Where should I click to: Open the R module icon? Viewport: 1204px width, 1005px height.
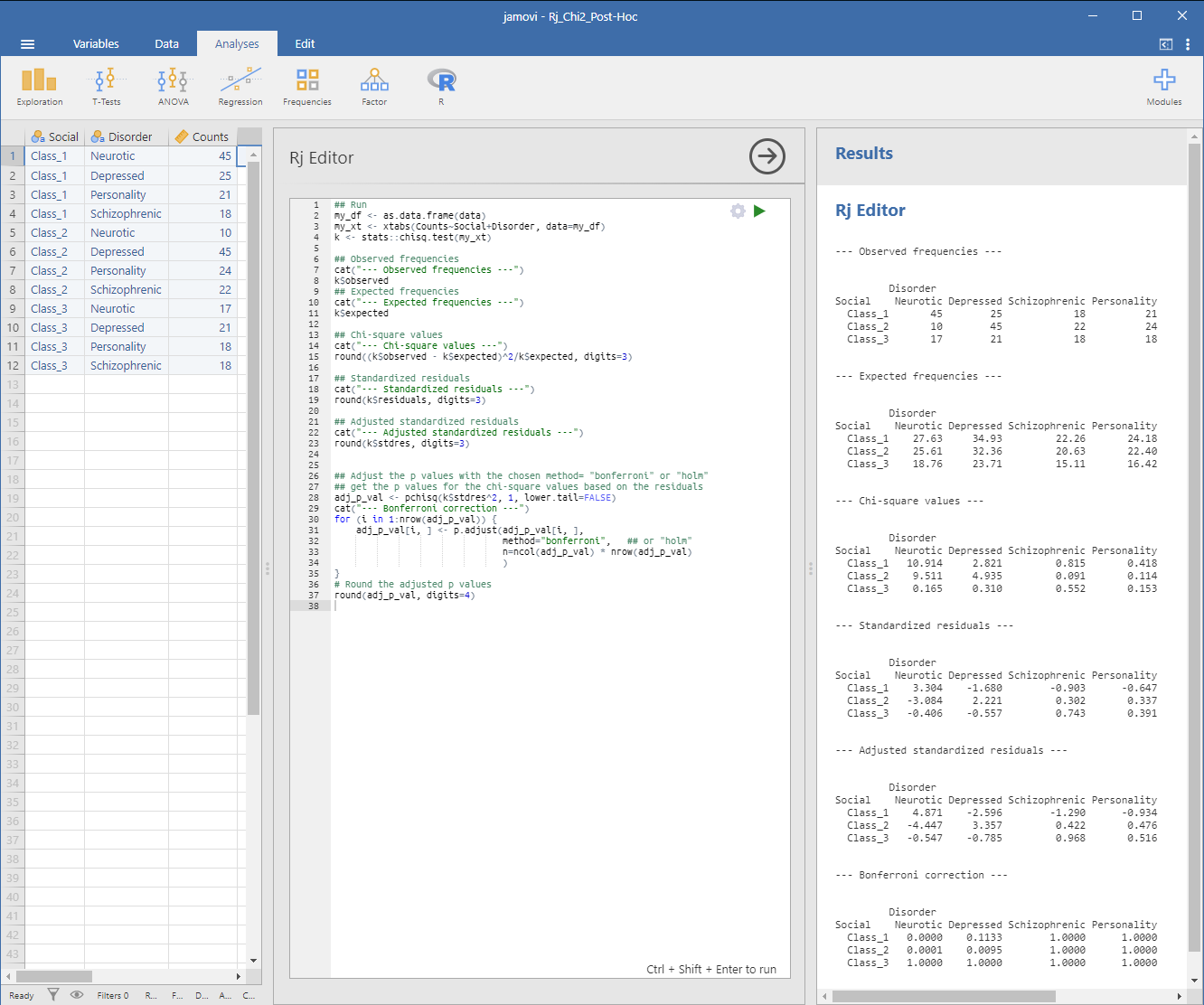441,87
